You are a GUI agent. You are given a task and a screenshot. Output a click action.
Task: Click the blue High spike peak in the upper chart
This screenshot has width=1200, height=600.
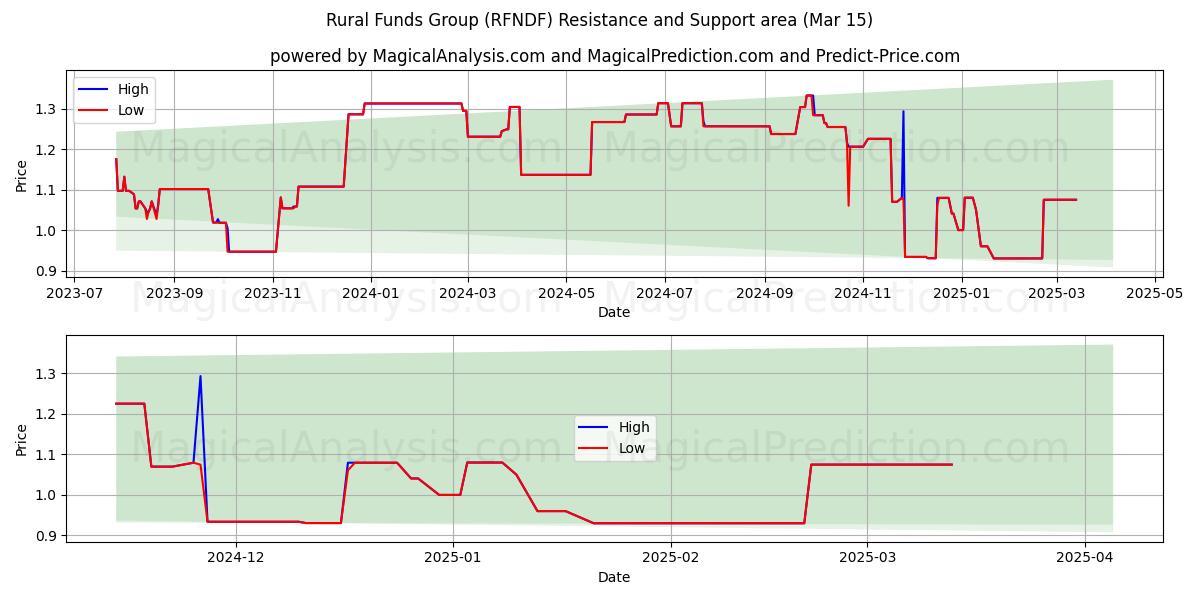(903, 111)
